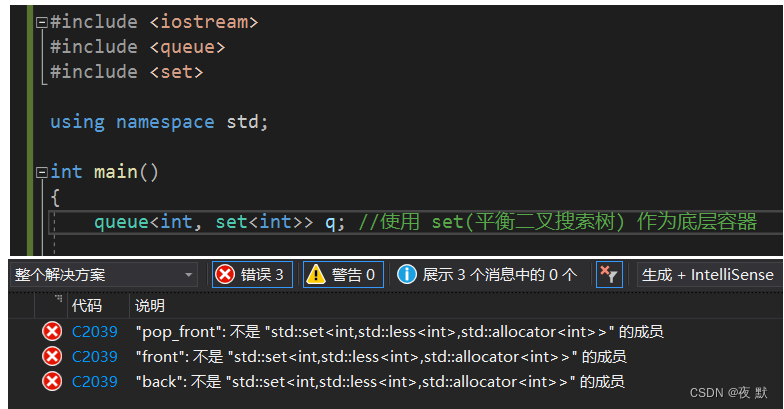The height and width of the screenshot is (409, 784).
Task: Click the red error icon for "back" row
Action: [x=52, y=382]
